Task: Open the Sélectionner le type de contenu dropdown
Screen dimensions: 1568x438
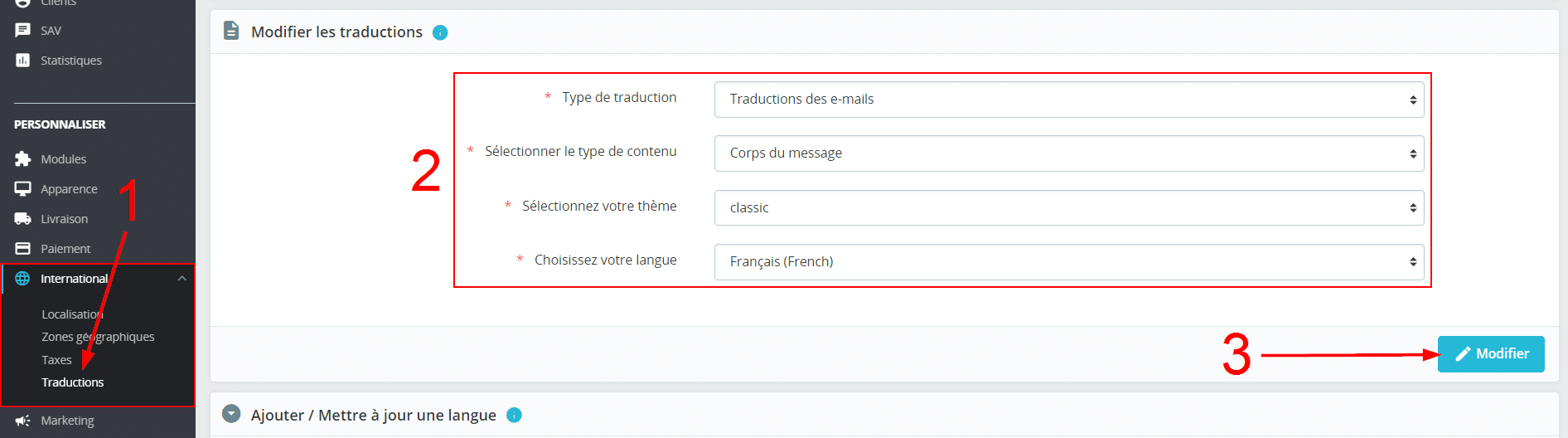Action: (x=1068, y=153)
